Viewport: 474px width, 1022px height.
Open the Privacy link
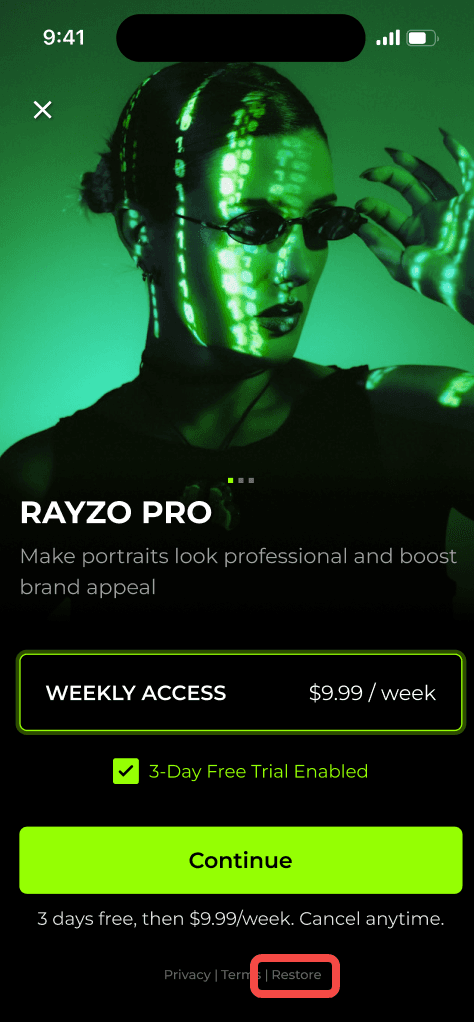tap(187, 975)
